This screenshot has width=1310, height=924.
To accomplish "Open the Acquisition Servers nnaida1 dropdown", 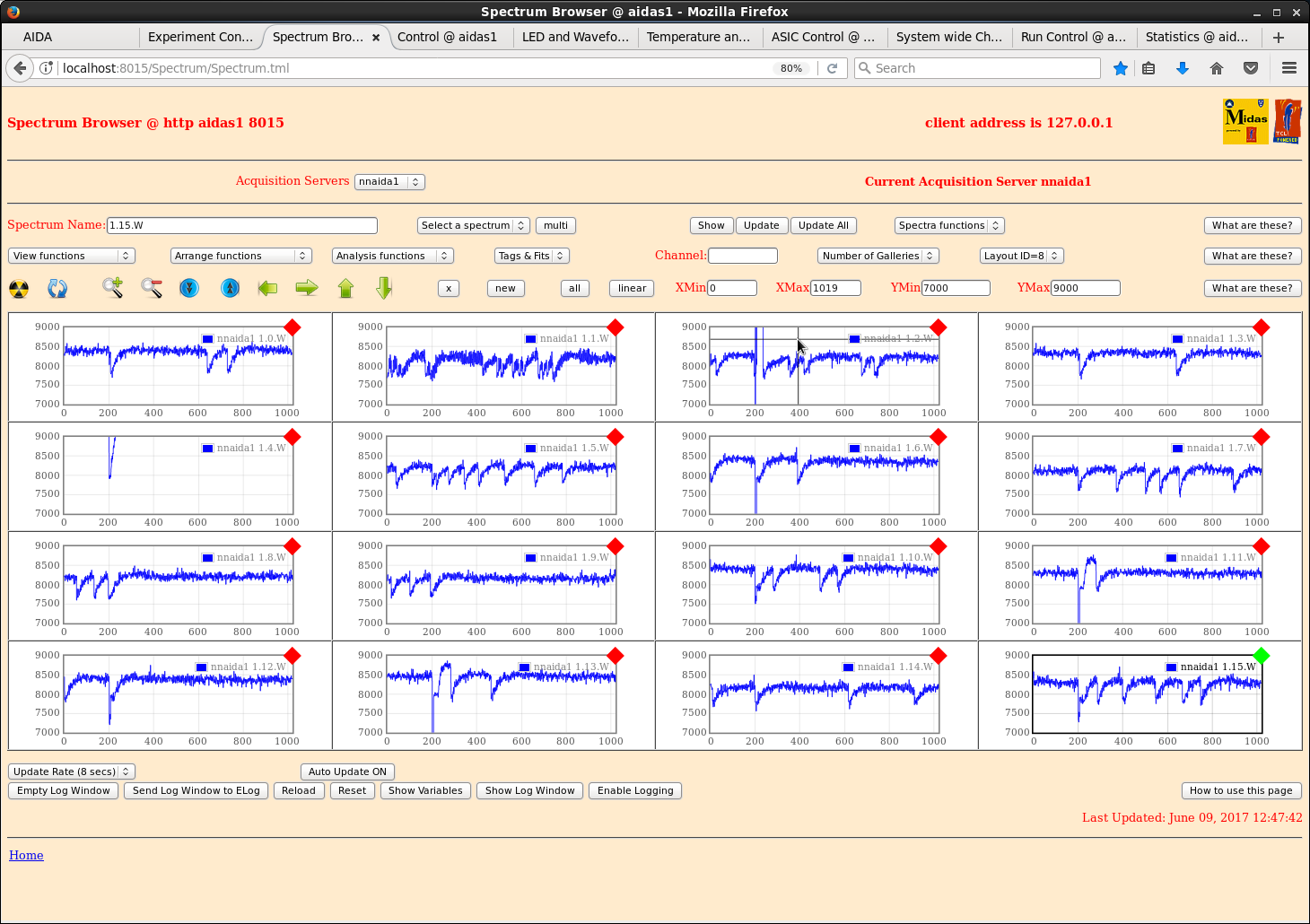I will [389, 181].
